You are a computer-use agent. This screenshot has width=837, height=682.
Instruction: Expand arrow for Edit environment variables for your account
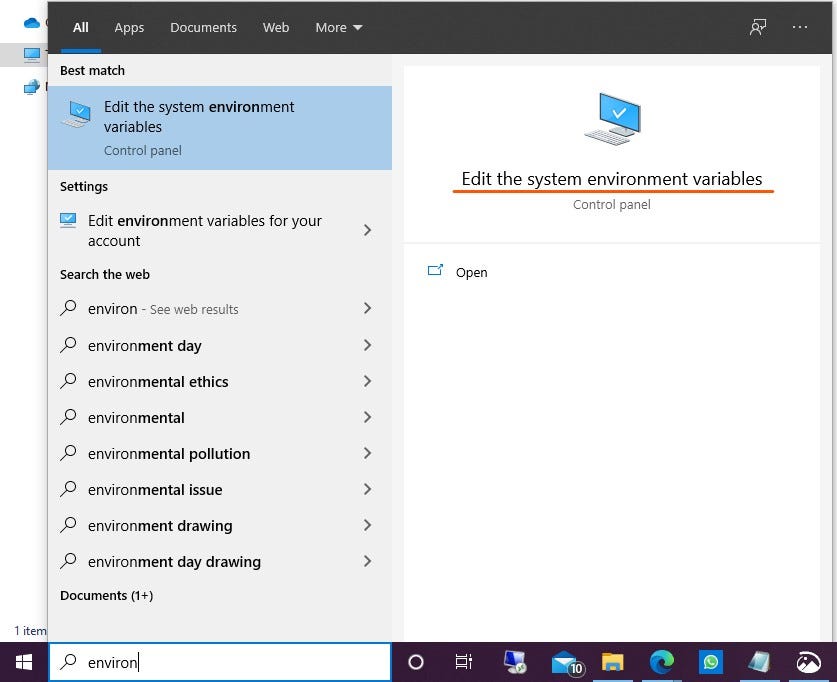tap(367, 231)
